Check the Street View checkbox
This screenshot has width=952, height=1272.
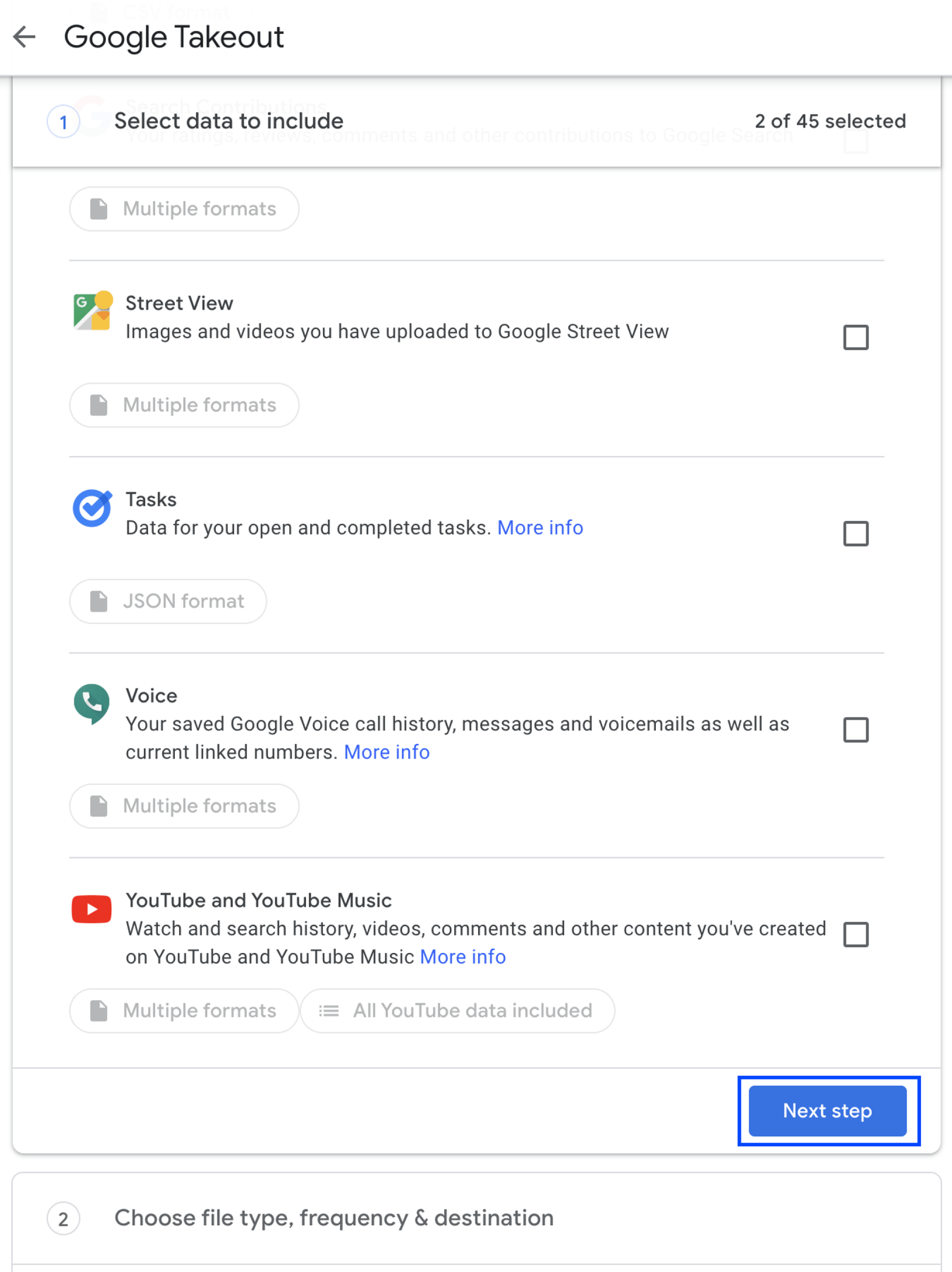tap(856, 337)
